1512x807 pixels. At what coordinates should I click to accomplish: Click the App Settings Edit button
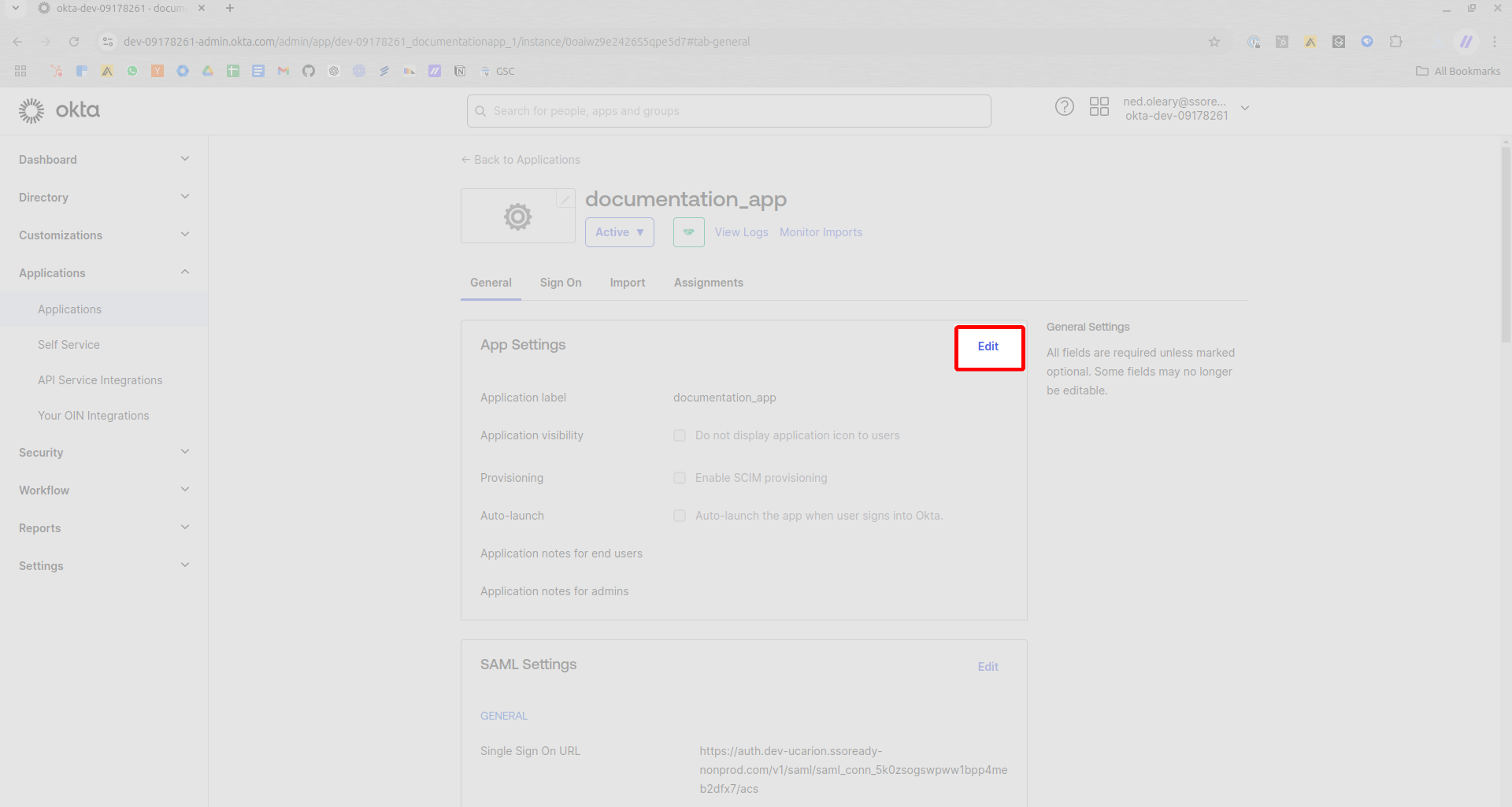pyautogui.click(x=988, y=347)
